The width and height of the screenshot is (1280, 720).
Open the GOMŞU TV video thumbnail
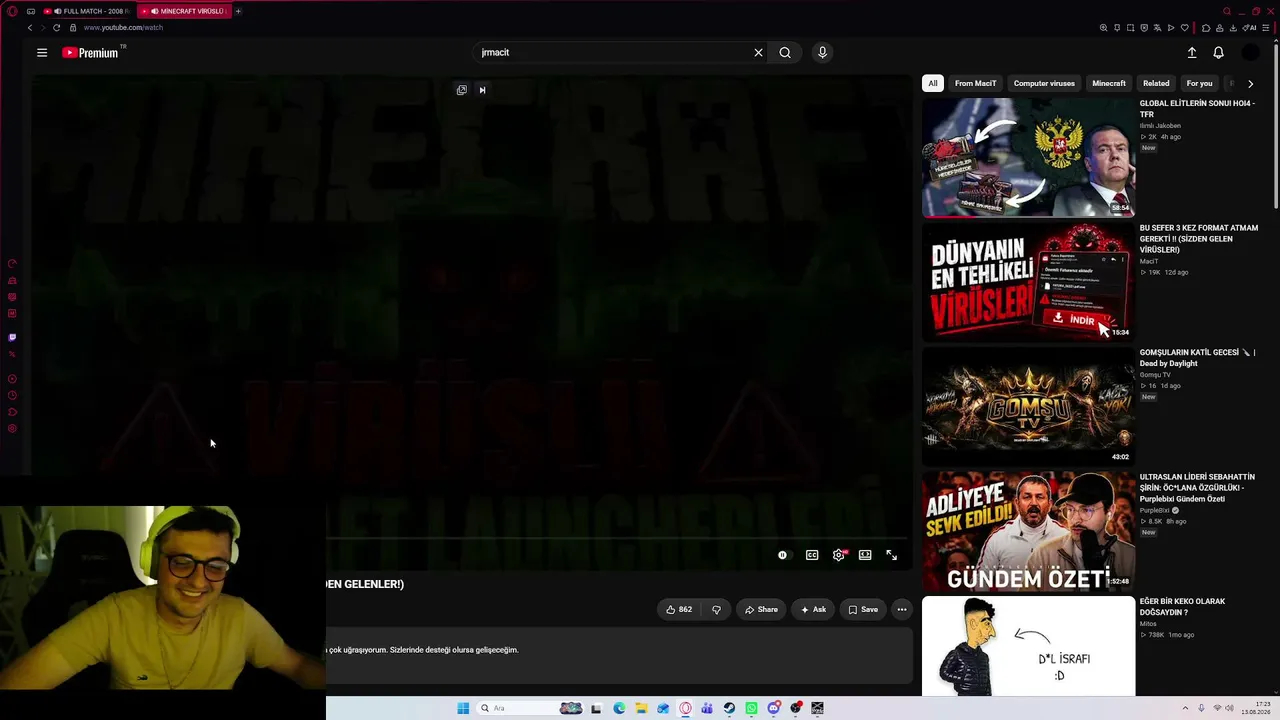click(1028, 406)
